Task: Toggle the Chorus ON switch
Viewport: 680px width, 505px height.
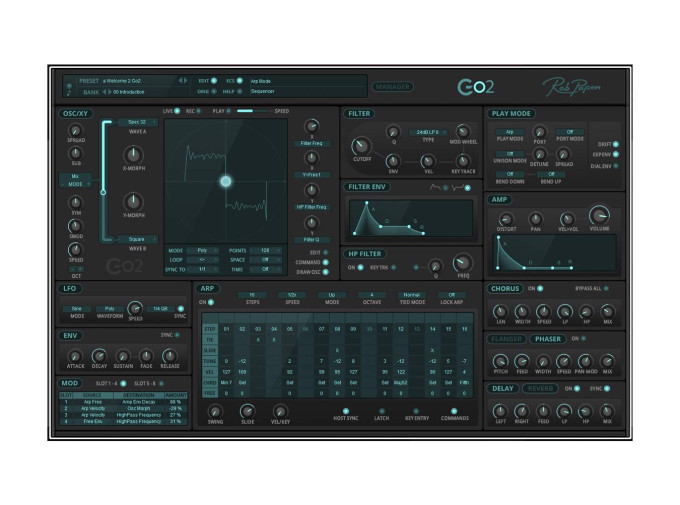Action: coord(541,288)
